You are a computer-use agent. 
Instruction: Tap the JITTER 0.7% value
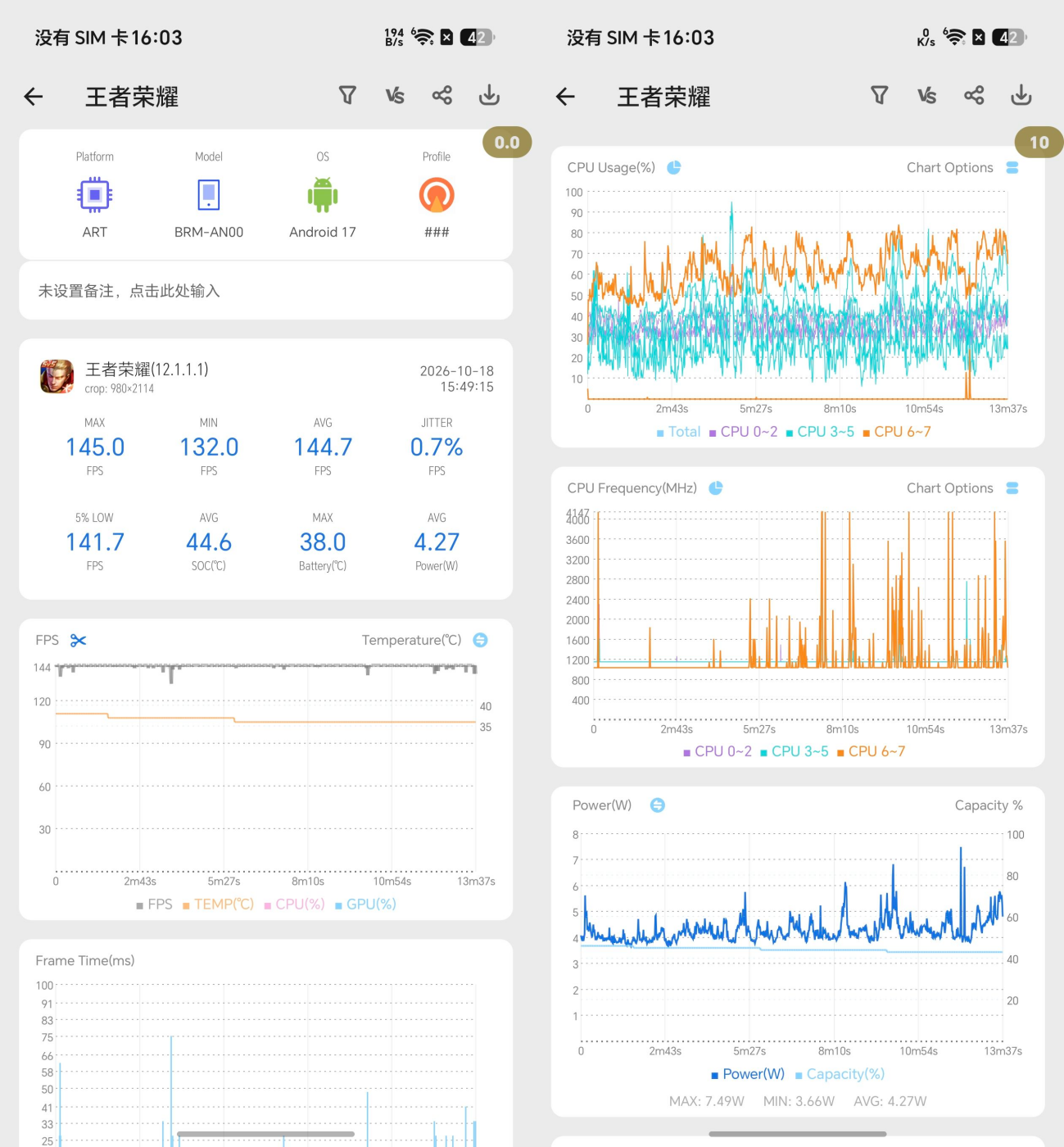point(437,447)
